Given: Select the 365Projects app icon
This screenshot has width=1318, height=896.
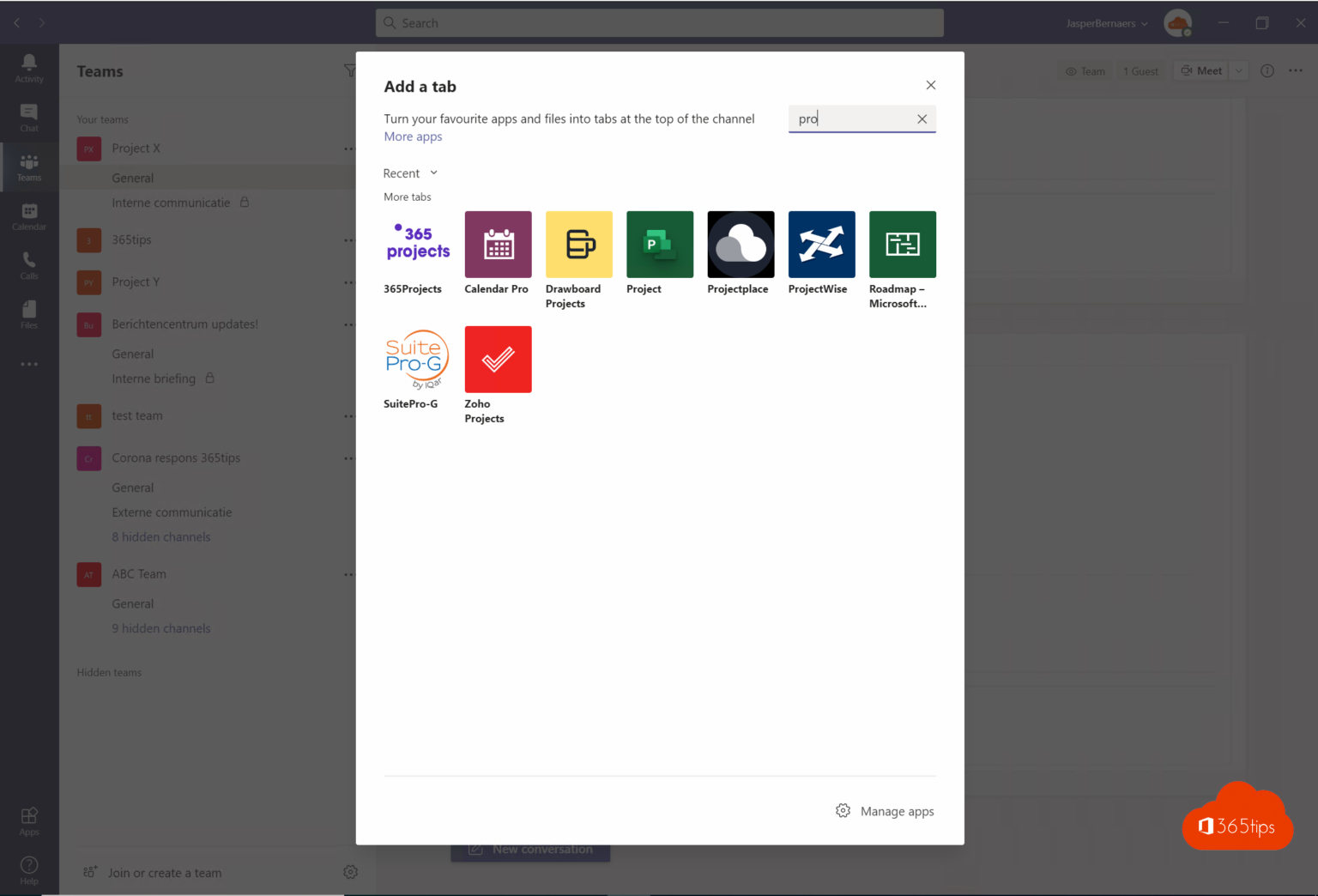Looking at the screenshot, I should (417, 245).
